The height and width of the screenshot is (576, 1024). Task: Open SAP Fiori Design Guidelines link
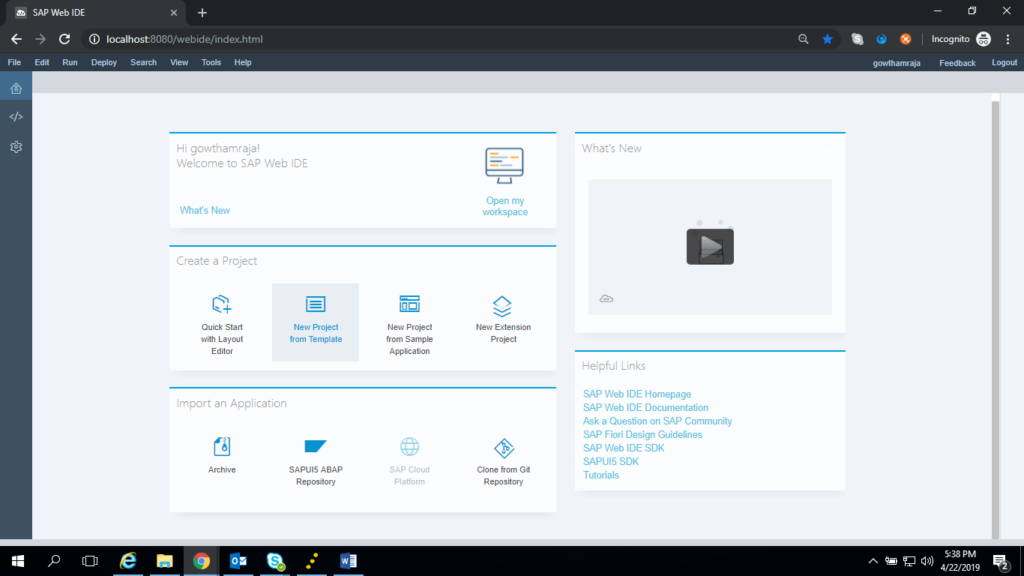(x=643, y=435)
